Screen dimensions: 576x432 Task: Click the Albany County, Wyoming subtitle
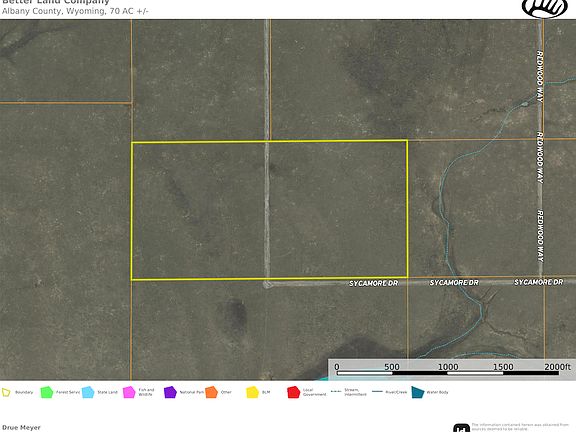(75, 11)
